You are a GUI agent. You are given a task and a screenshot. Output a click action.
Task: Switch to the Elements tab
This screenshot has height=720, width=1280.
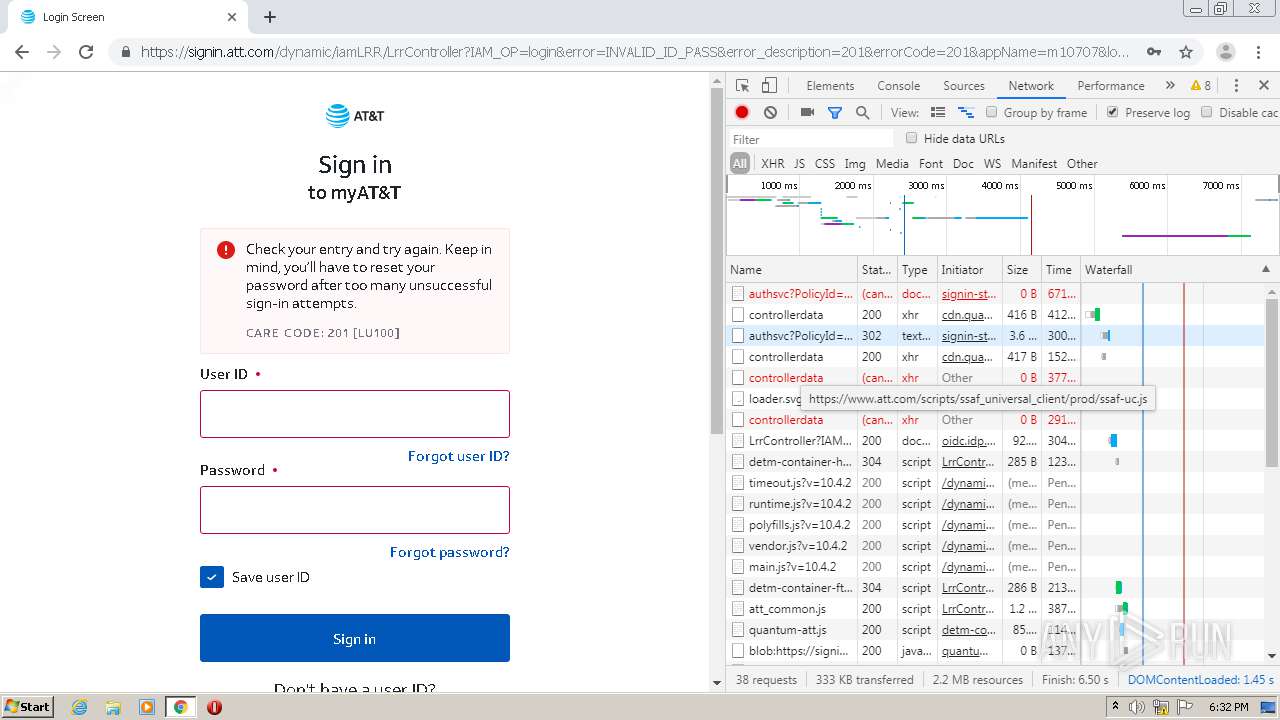coord(830,86)
